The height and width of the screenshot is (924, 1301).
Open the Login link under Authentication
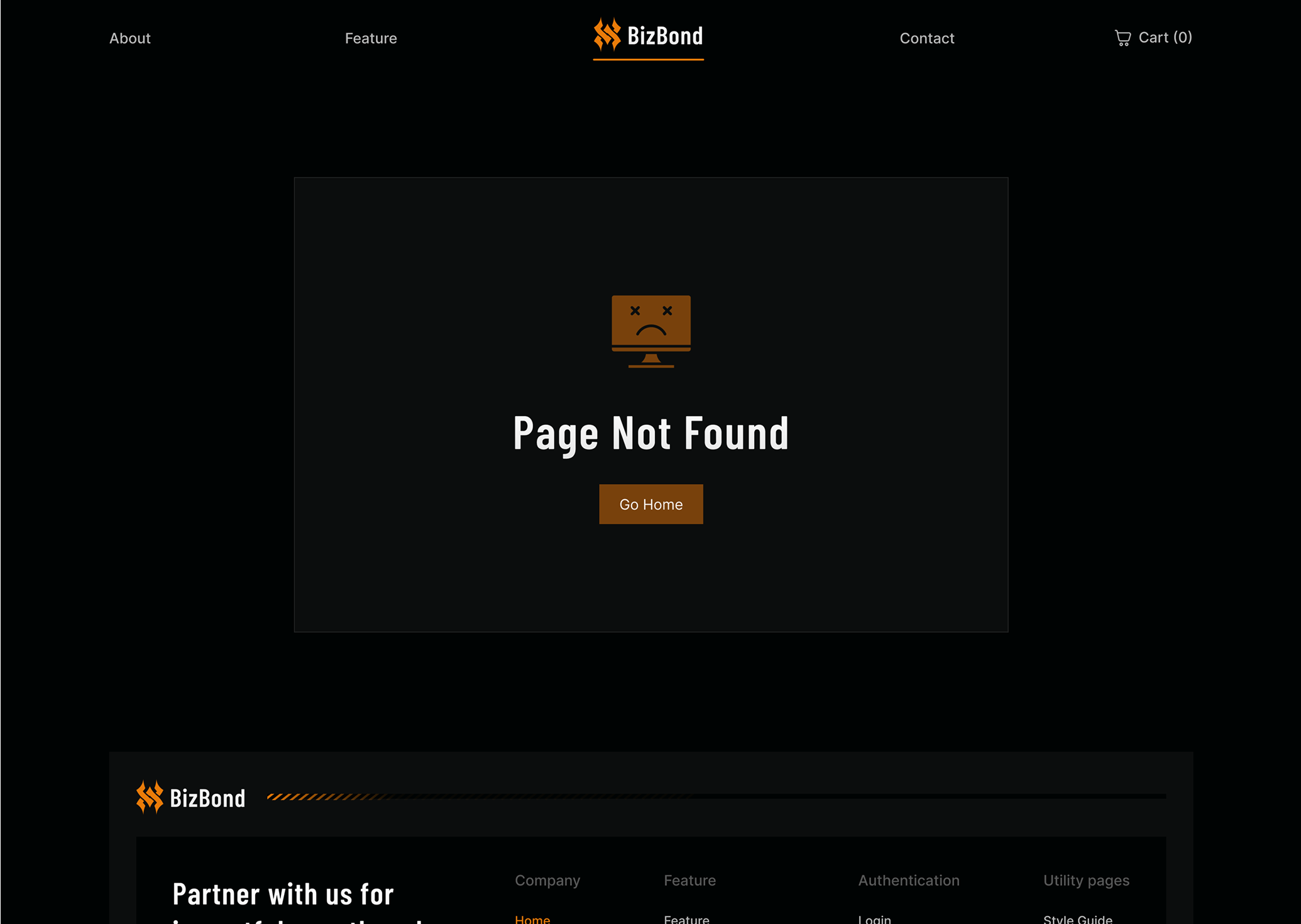(875, 919)
